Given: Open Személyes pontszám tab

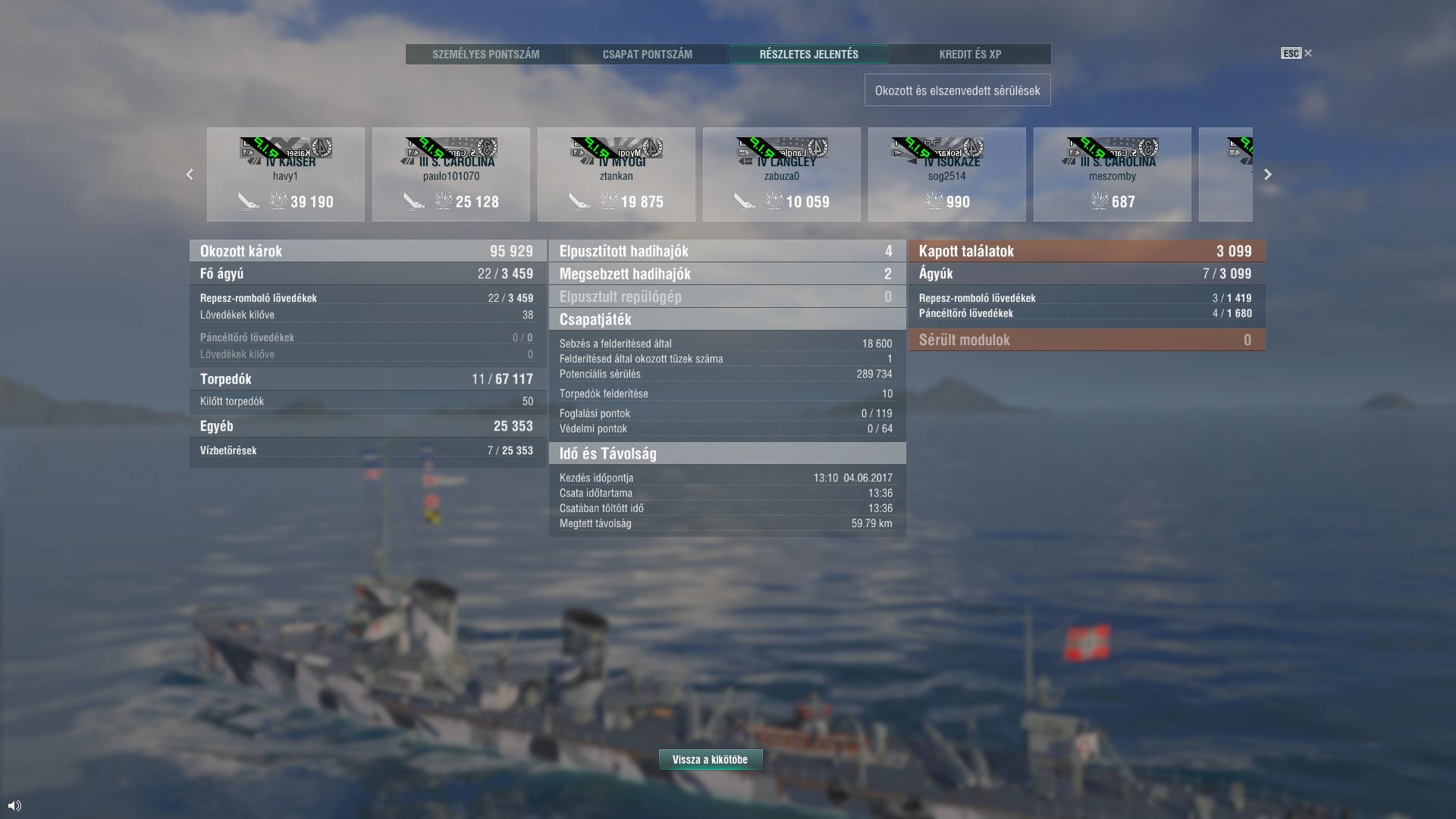Looking at the screenshot, I should click(486, 54).
